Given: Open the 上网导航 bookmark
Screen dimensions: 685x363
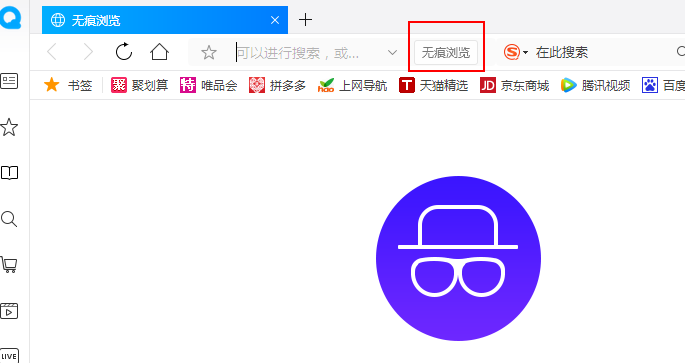Looking at the screenshot, I should tap(352, 85).
